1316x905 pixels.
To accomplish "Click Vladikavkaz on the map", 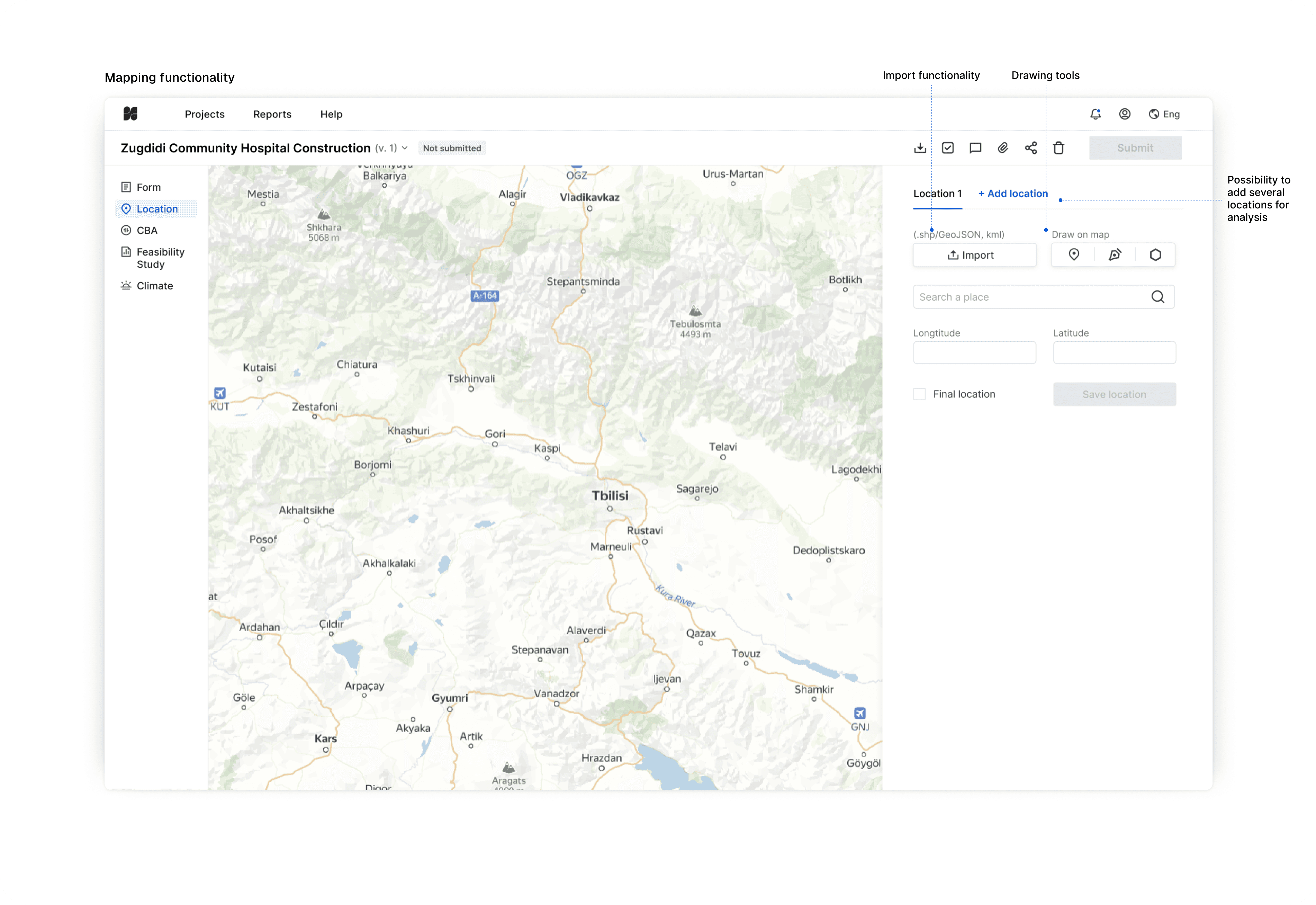I will coord(589,197).
